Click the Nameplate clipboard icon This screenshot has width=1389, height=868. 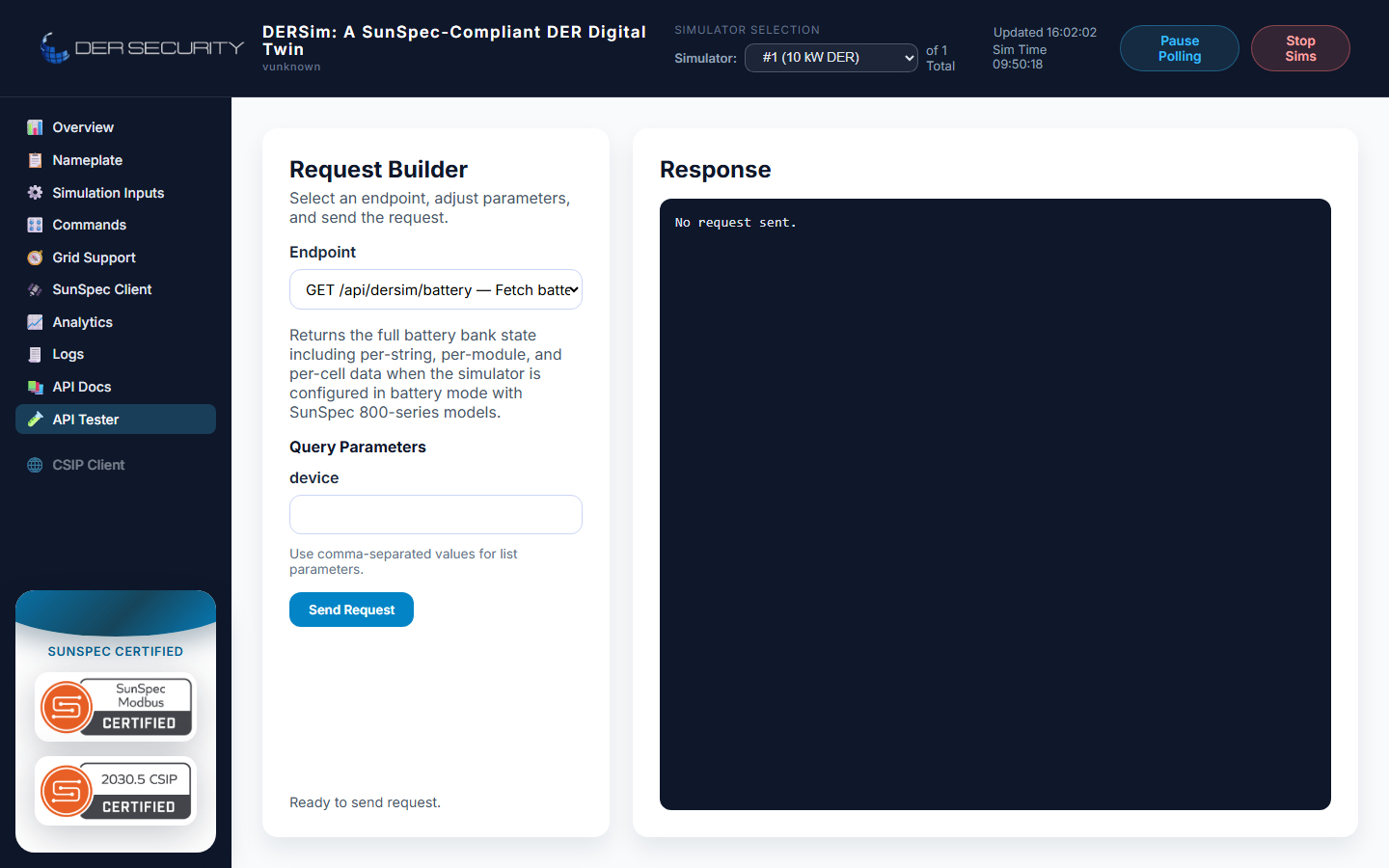(x=35, y=160)
